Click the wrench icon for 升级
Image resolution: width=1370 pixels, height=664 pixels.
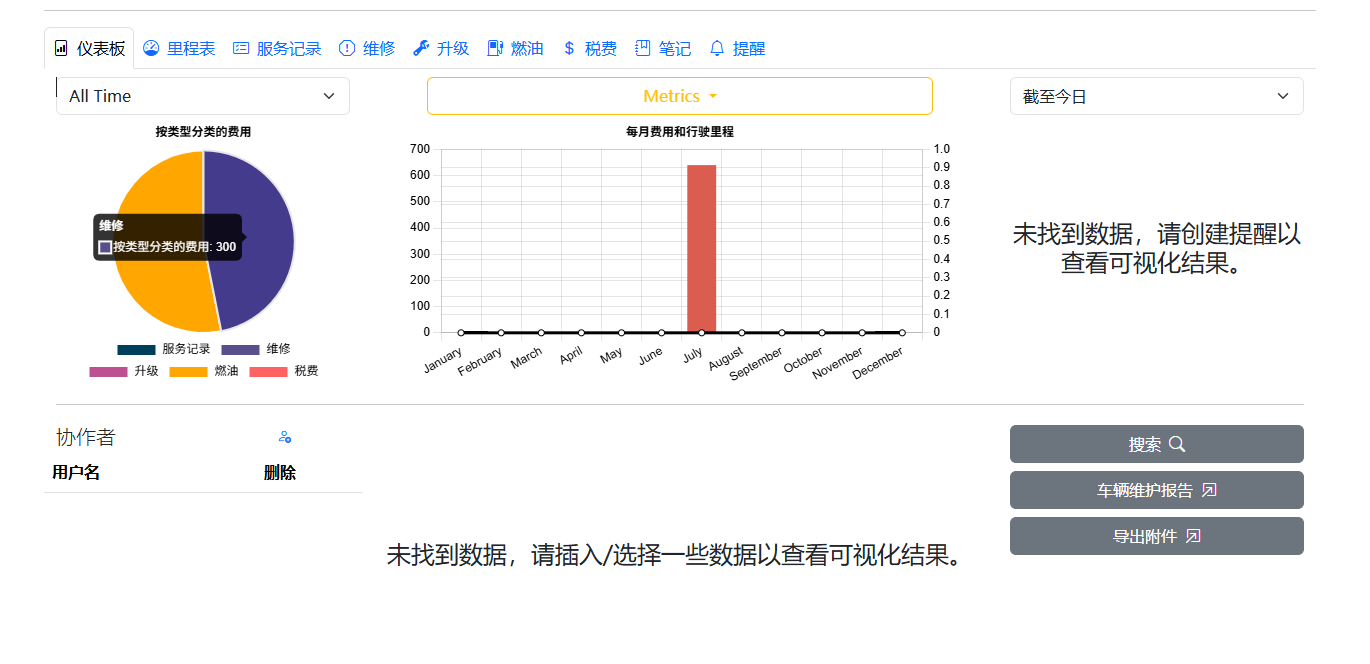click(x=421, y=48)
